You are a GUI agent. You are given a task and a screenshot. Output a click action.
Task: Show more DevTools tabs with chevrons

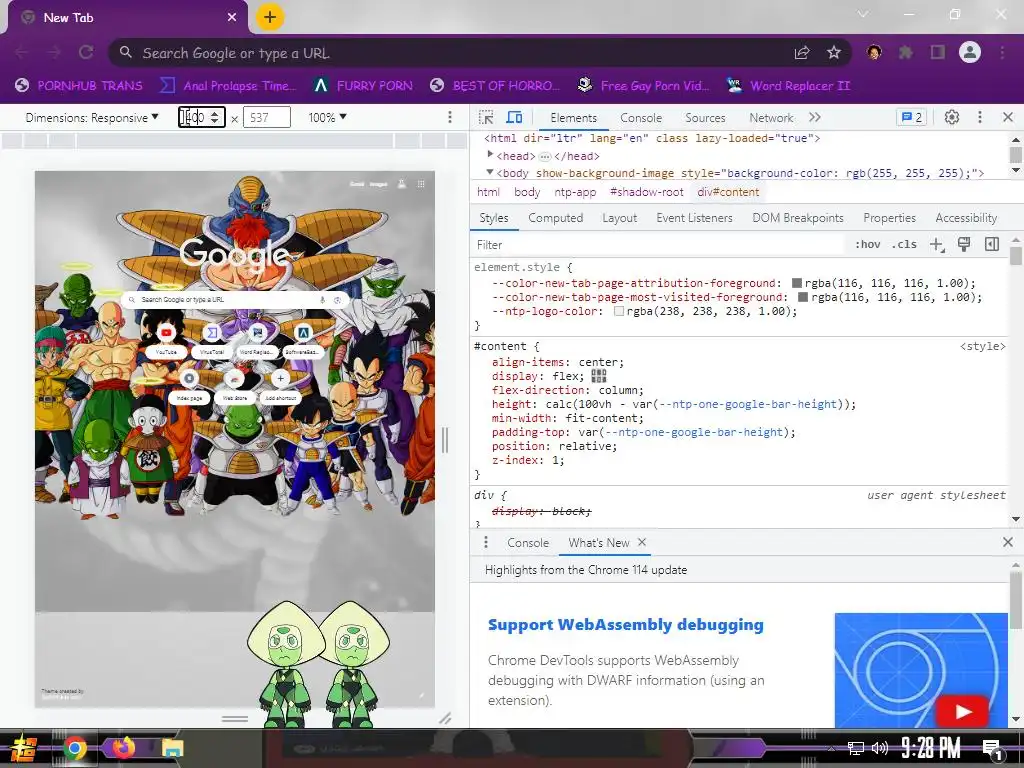(814, 118)
